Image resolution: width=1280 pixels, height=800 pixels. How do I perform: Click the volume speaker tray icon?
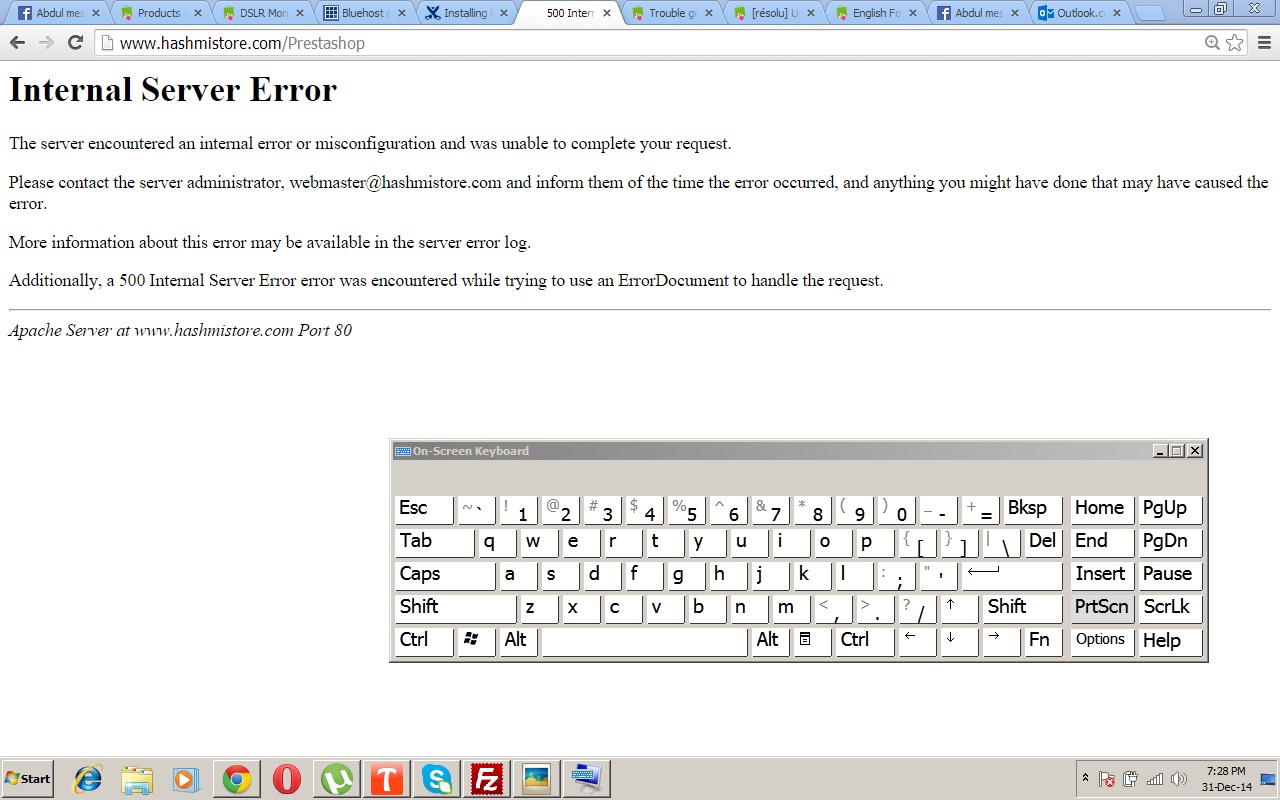1179,779
